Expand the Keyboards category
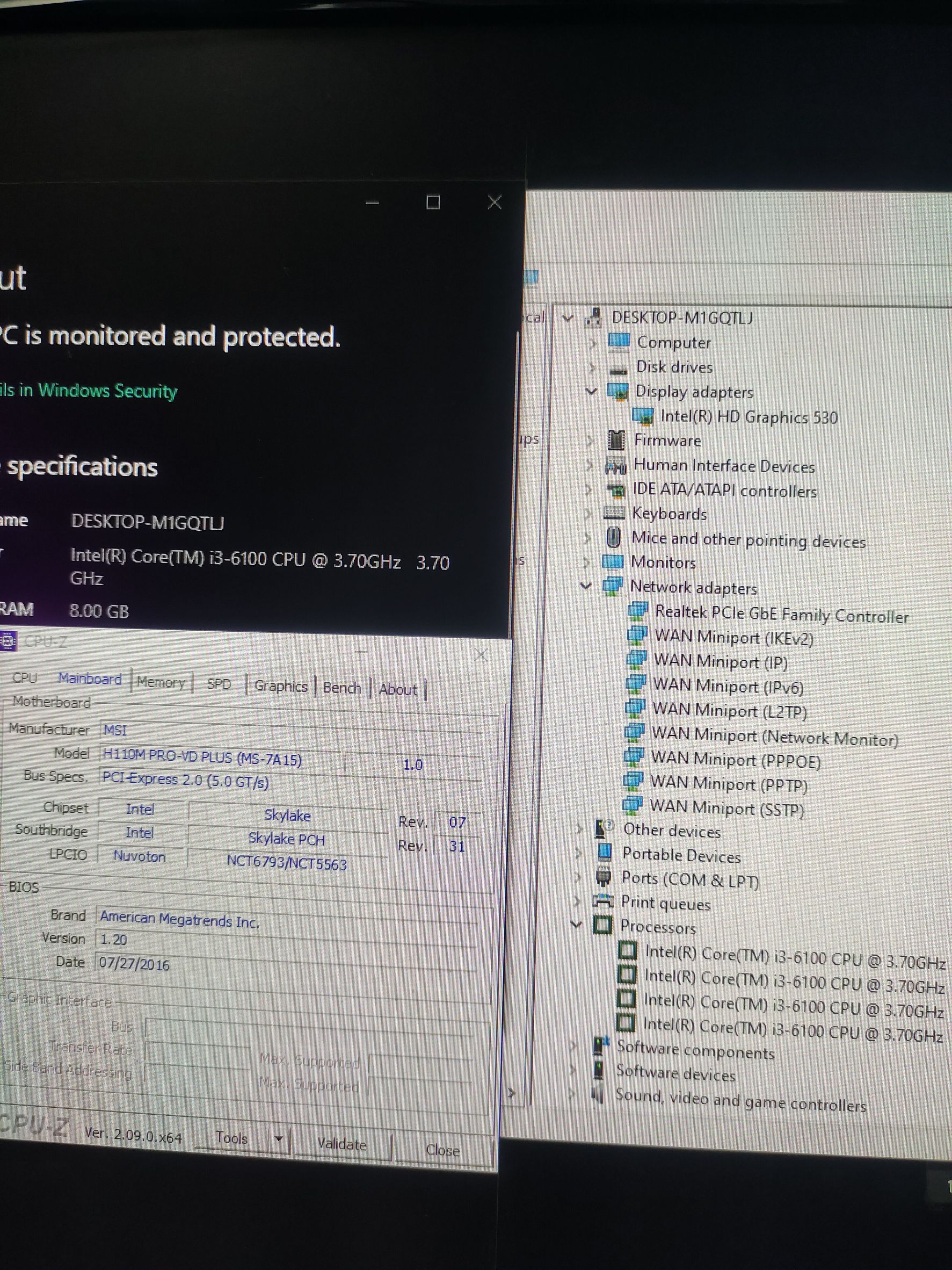 click(588, 513)
